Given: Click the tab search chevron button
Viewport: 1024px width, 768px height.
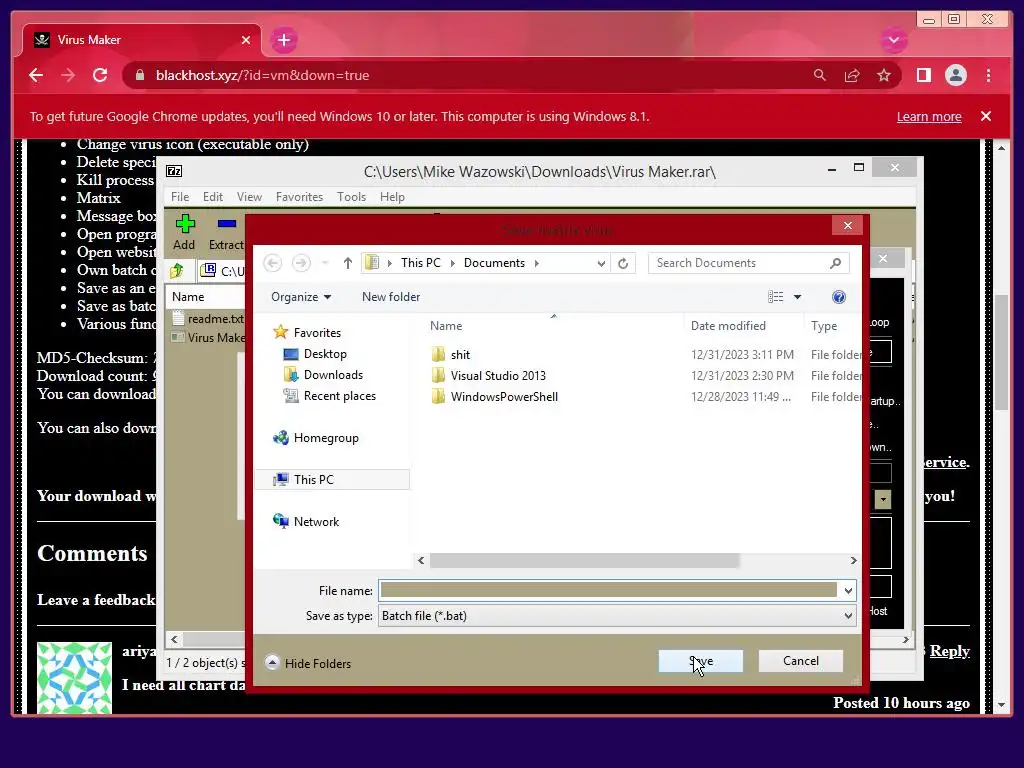Looking at the screenshot, I should click(x=893, y=40).
